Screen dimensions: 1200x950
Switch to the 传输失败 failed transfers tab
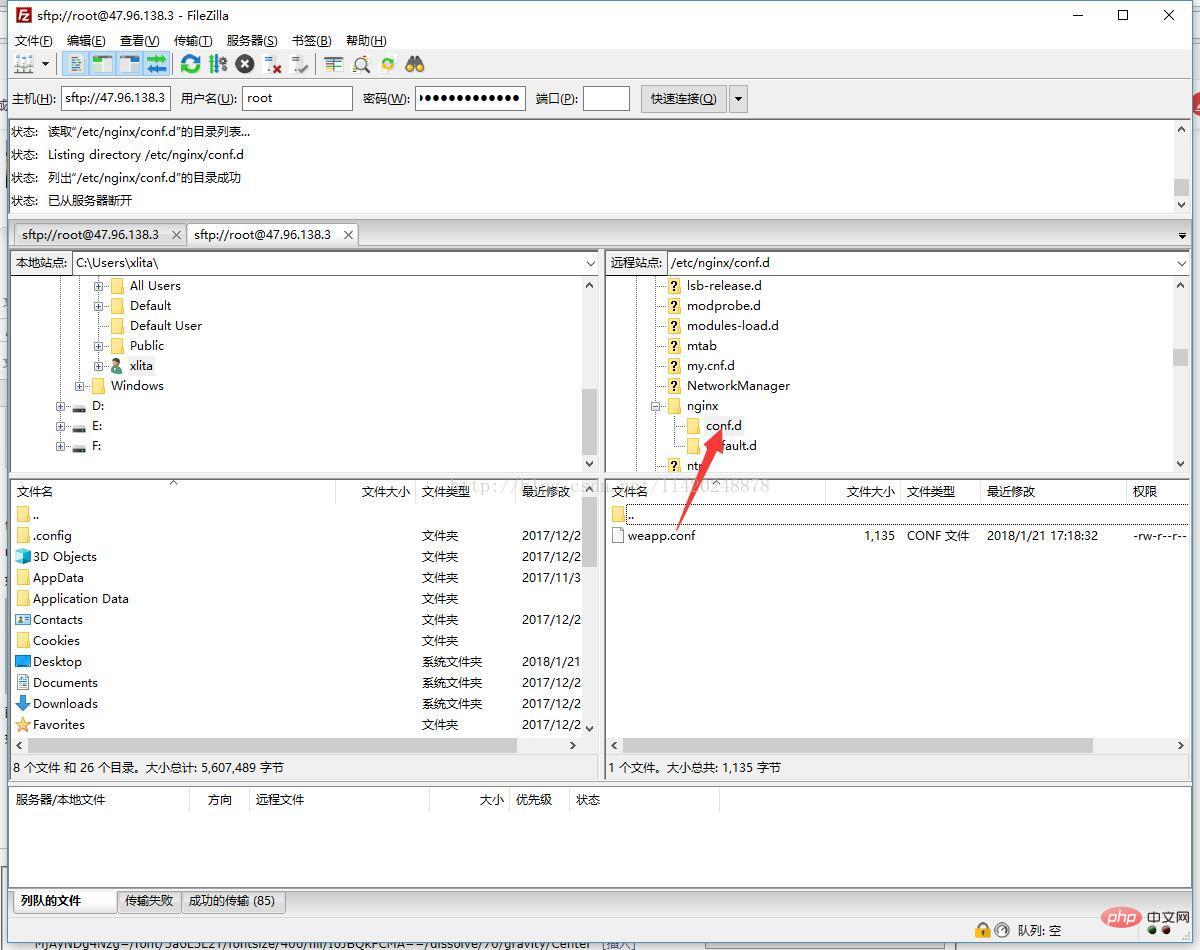click(x=149, y=900)
